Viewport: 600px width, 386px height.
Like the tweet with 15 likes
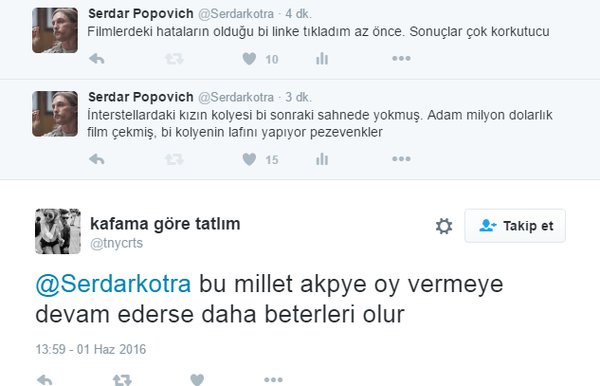(249, 159)
